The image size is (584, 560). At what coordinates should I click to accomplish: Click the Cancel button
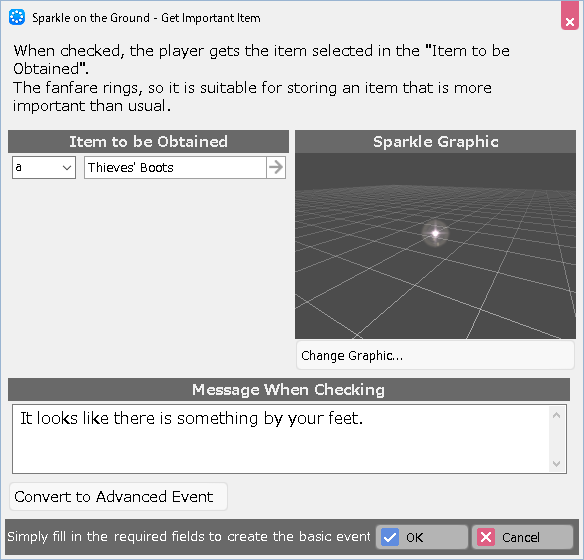pos(522,537)
